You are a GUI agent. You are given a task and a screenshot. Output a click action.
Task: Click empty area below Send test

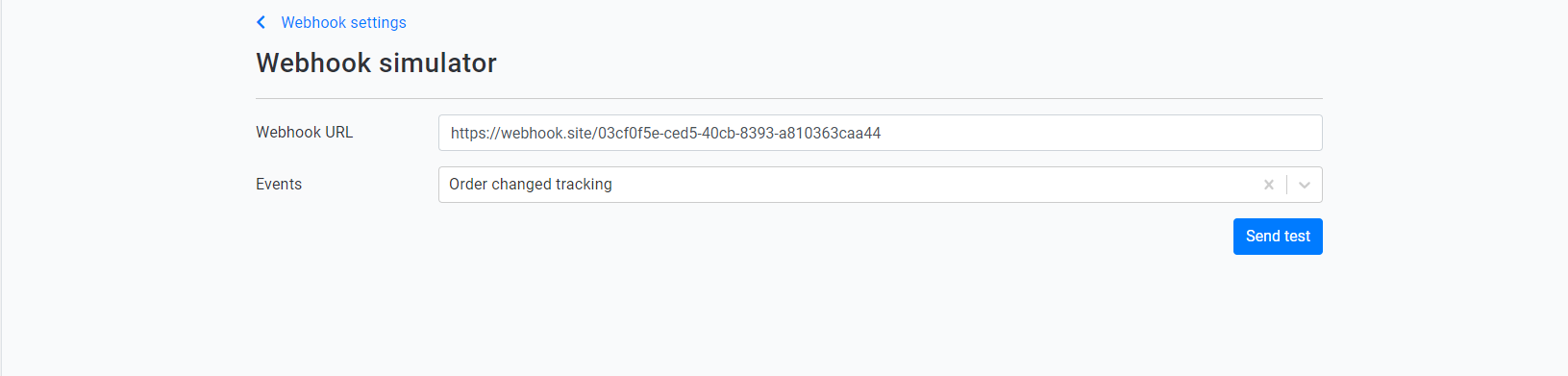1278,308
